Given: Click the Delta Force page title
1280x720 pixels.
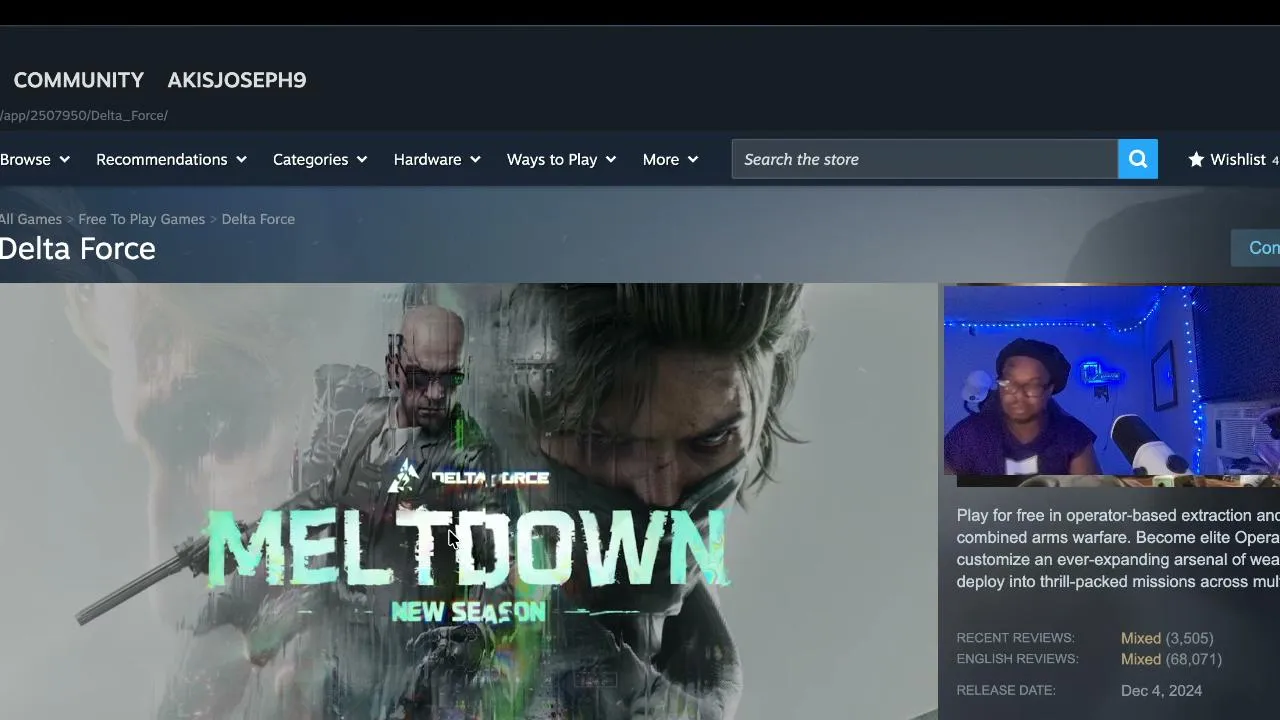Looking at the screenshot, I should (78, 248).
